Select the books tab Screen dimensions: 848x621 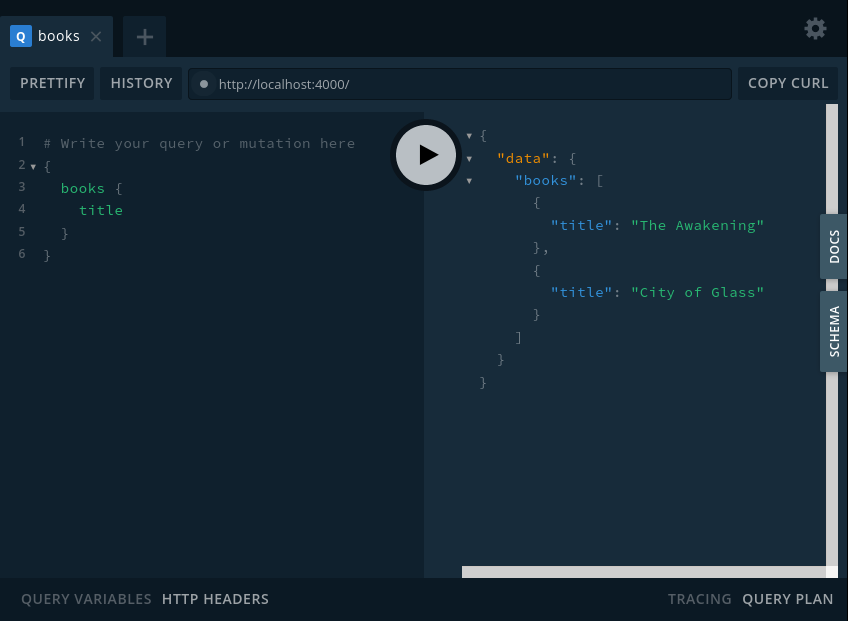coord(56,36)
